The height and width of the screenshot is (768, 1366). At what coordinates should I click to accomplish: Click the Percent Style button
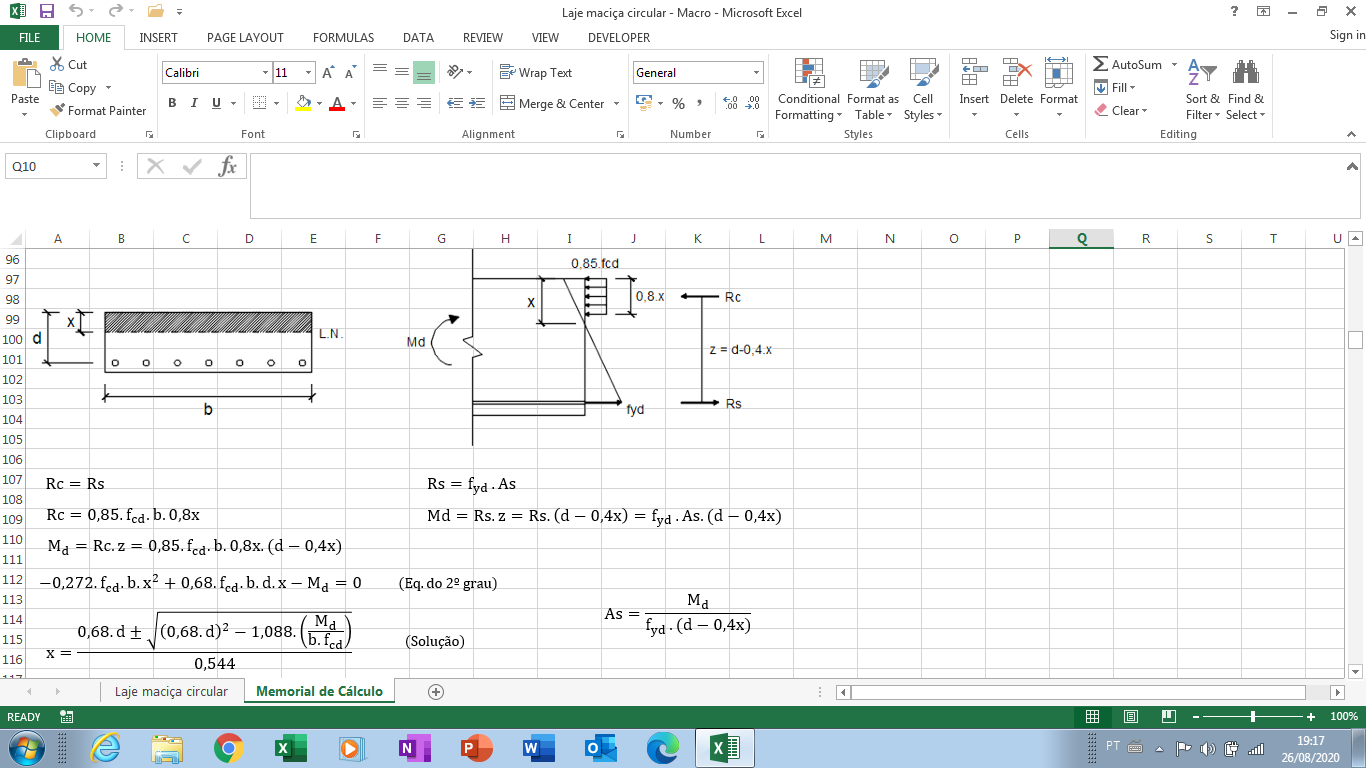678,103
